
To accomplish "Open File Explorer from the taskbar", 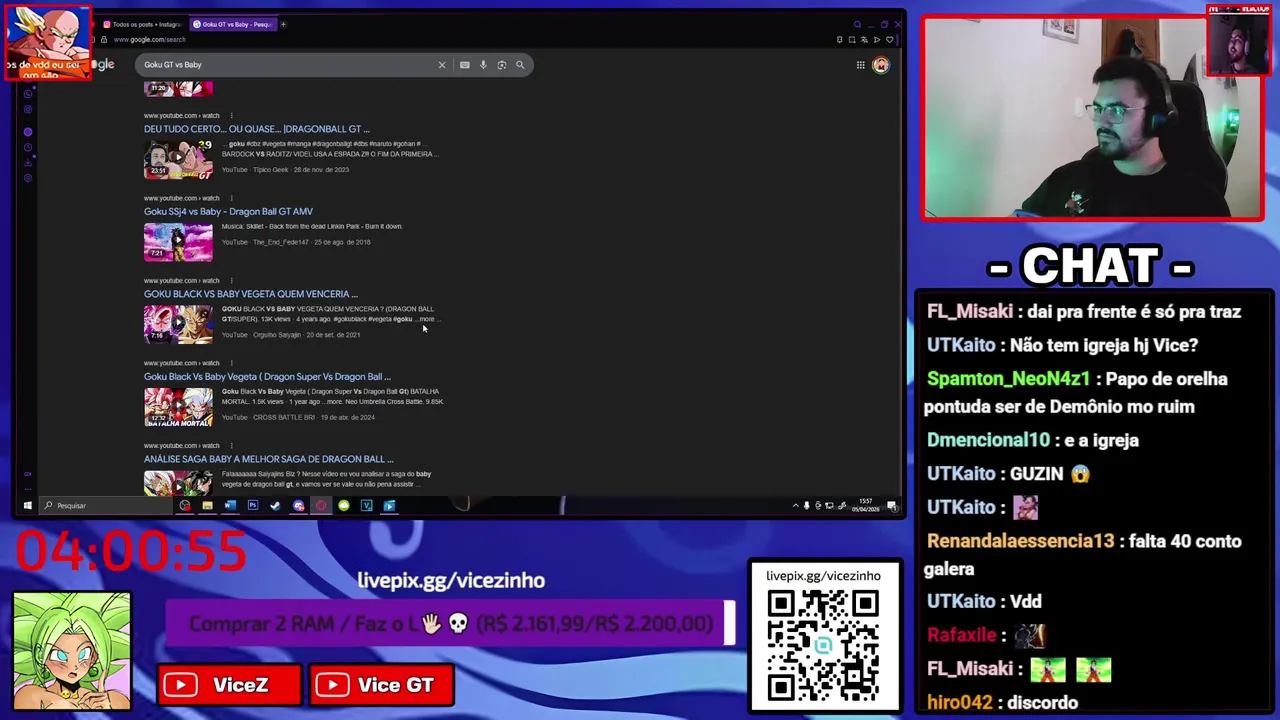I will pyautogui.click(x=207, y=505).
